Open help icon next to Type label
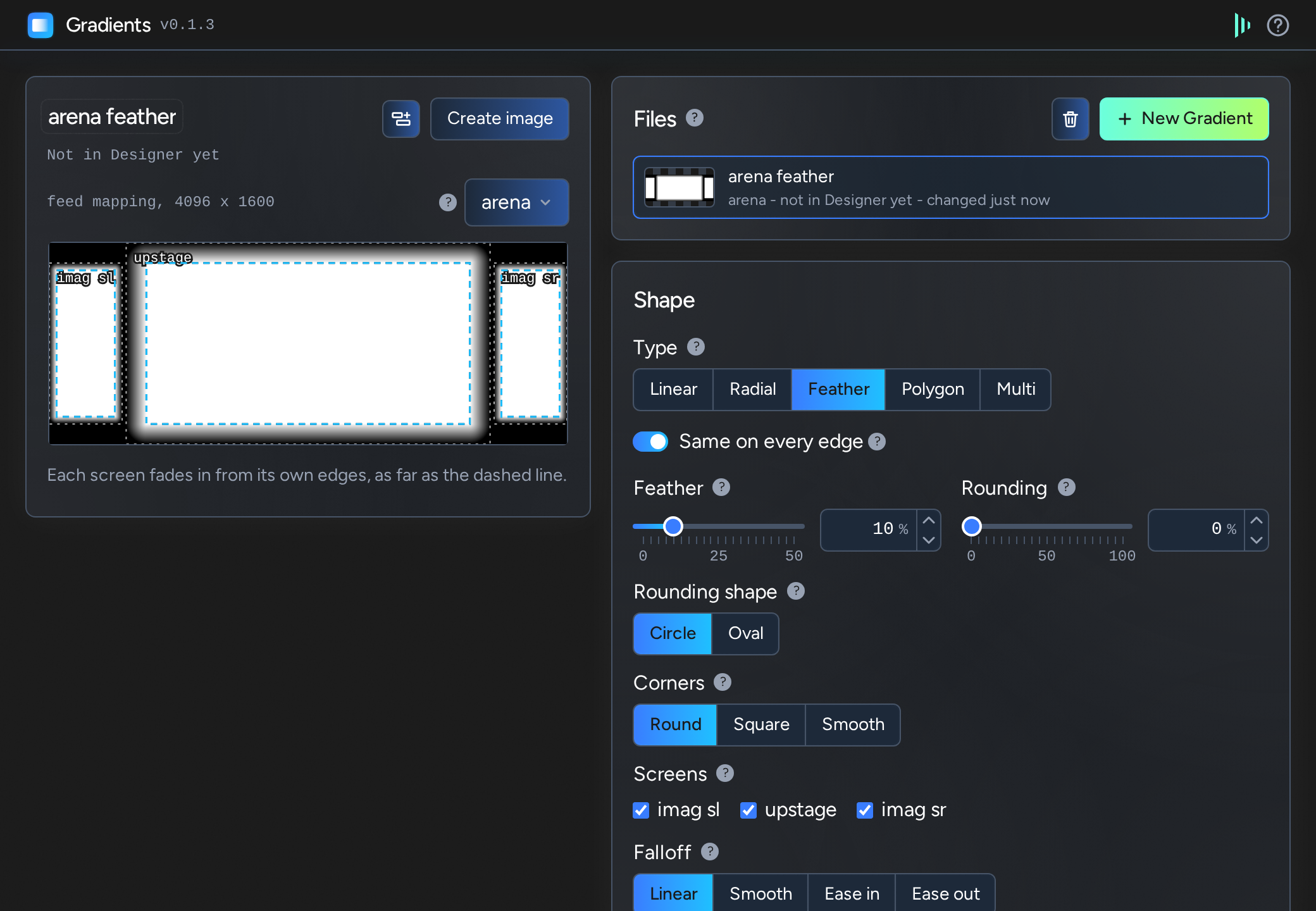Screen dimensions: 1316x911 [696, 347]
